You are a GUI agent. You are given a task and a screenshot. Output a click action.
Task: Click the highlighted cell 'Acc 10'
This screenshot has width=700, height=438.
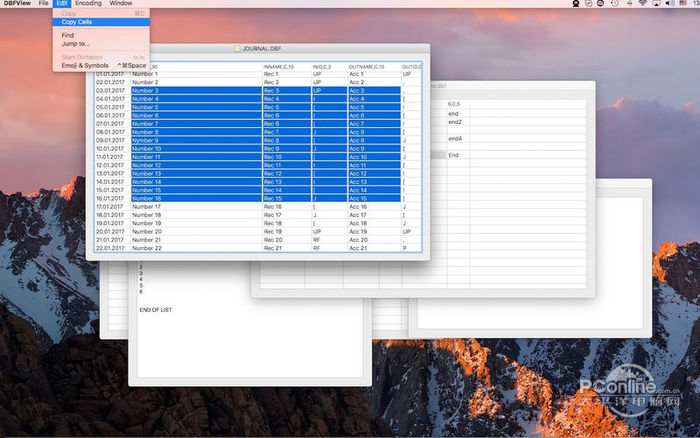pos(374,157)
